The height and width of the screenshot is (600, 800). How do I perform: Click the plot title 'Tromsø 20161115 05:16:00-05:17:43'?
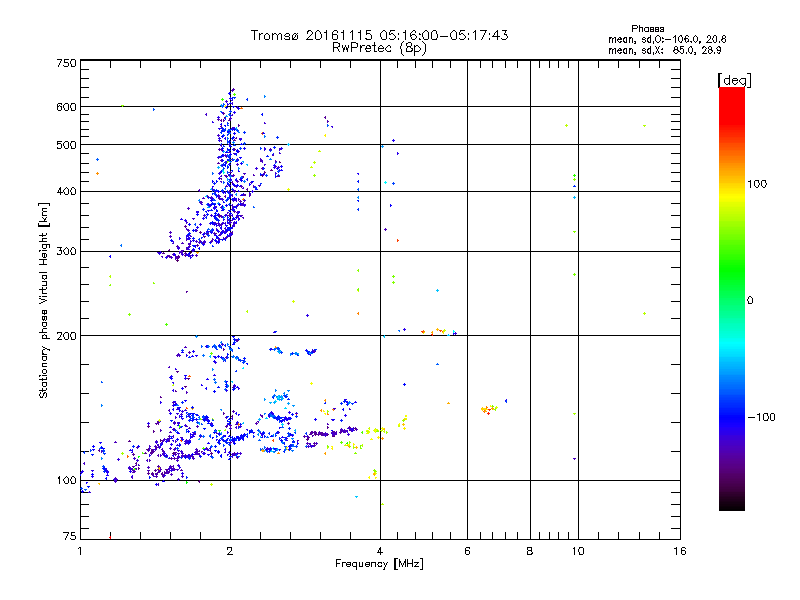pos(379,35)
